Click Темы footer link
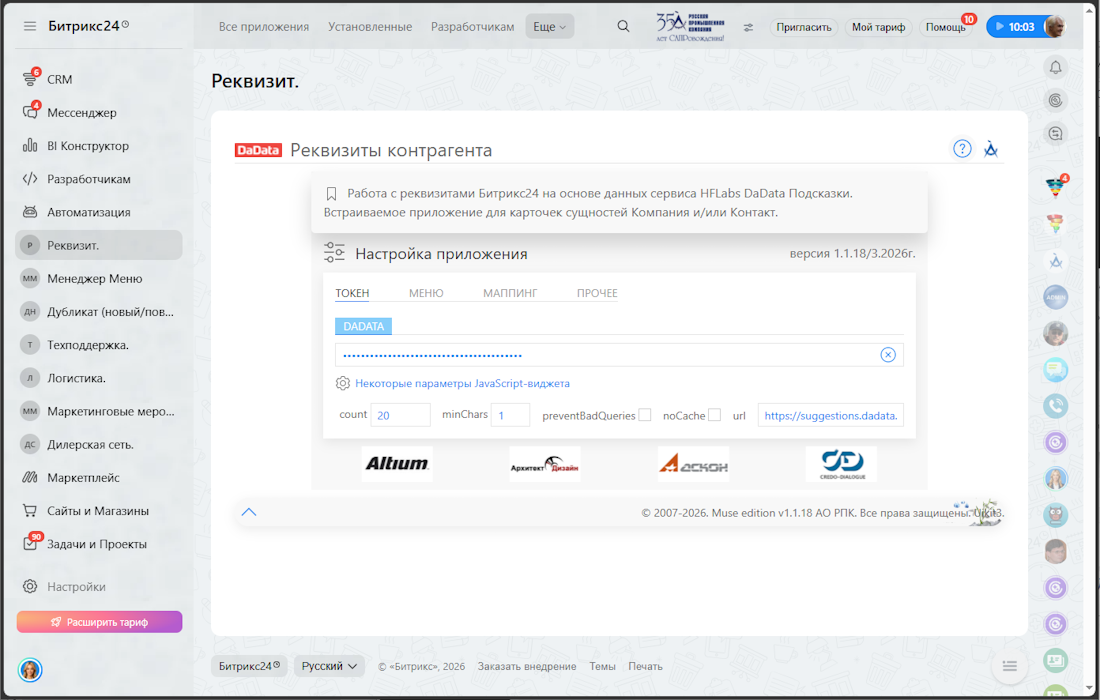 point(602,666)
